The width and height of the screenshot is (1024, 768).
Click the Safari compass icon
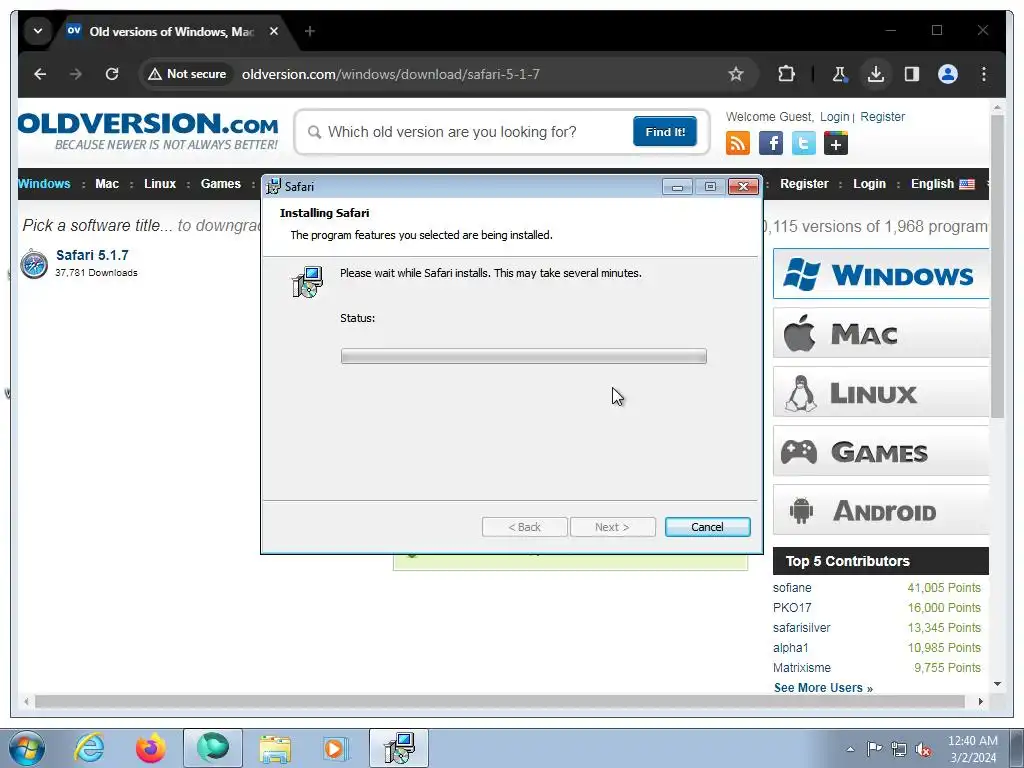pyautogui.click(x=34, y=264)
